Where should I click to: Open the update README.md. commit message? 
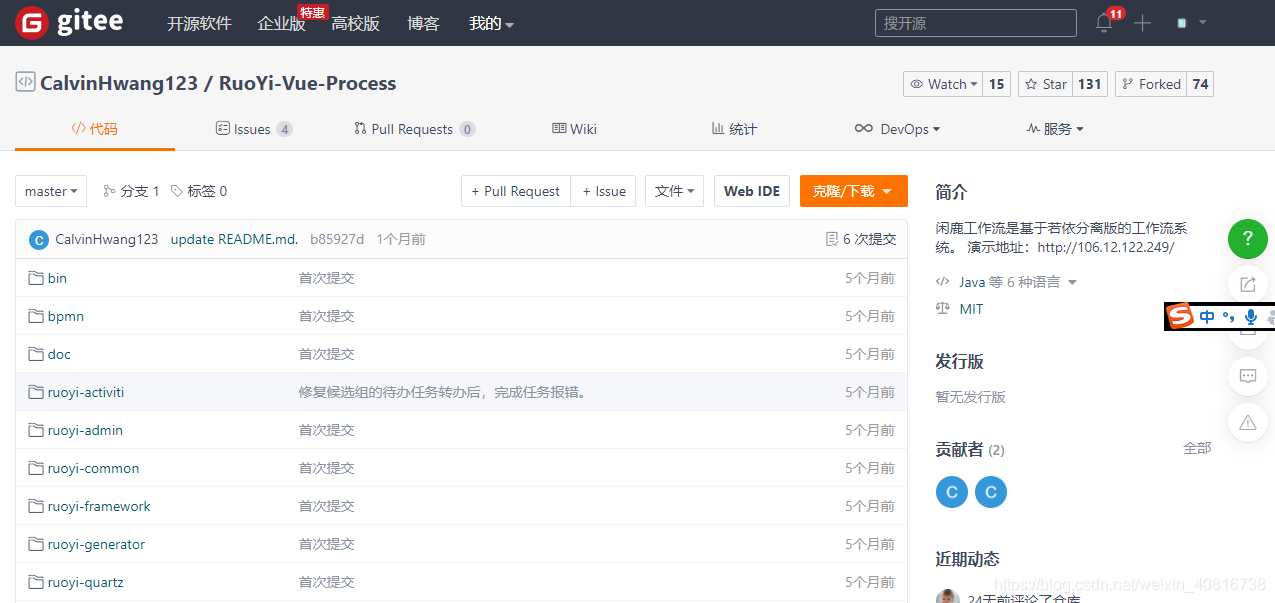234,239
